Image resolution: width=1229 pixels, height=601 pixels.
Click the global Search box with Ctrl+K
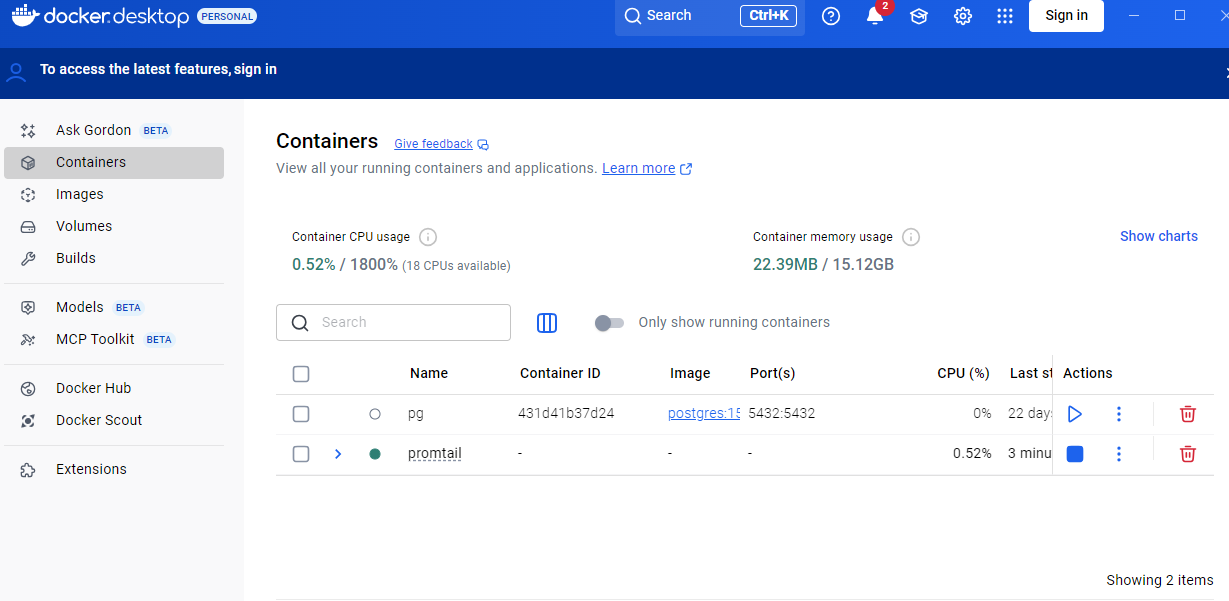(710, 16)
